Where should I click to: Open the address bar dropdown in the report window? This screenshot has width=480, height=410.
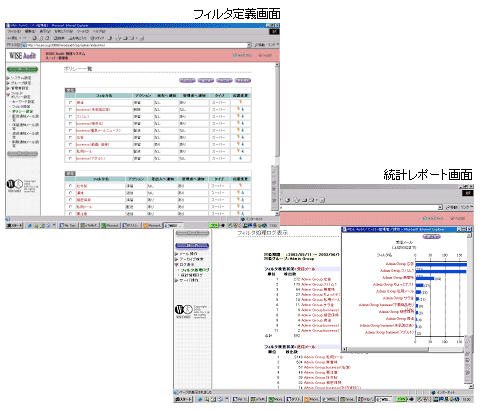[x=440, y=207]
